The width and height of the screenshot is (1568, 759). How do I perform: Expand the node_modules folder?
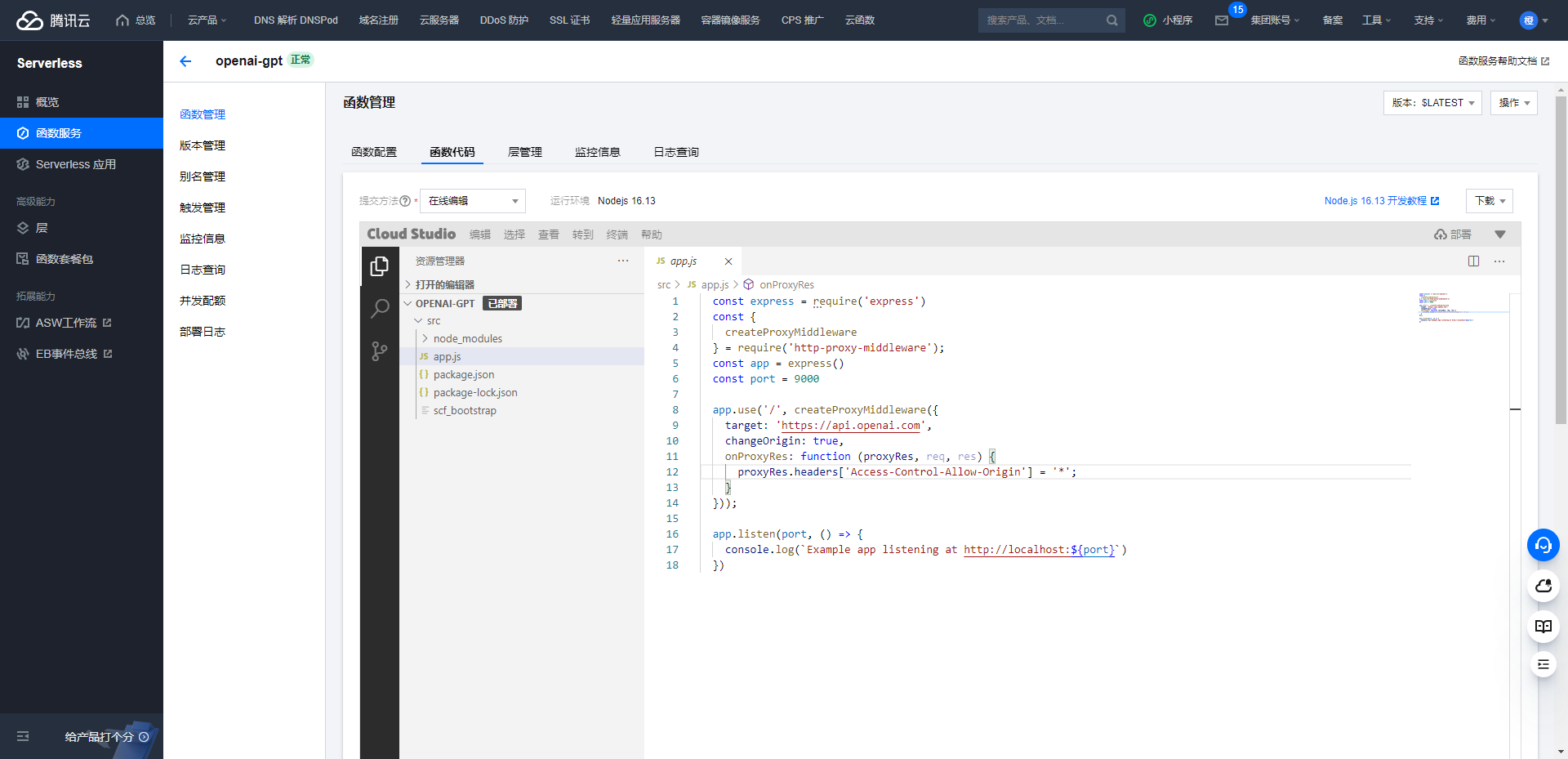point(467,338)
